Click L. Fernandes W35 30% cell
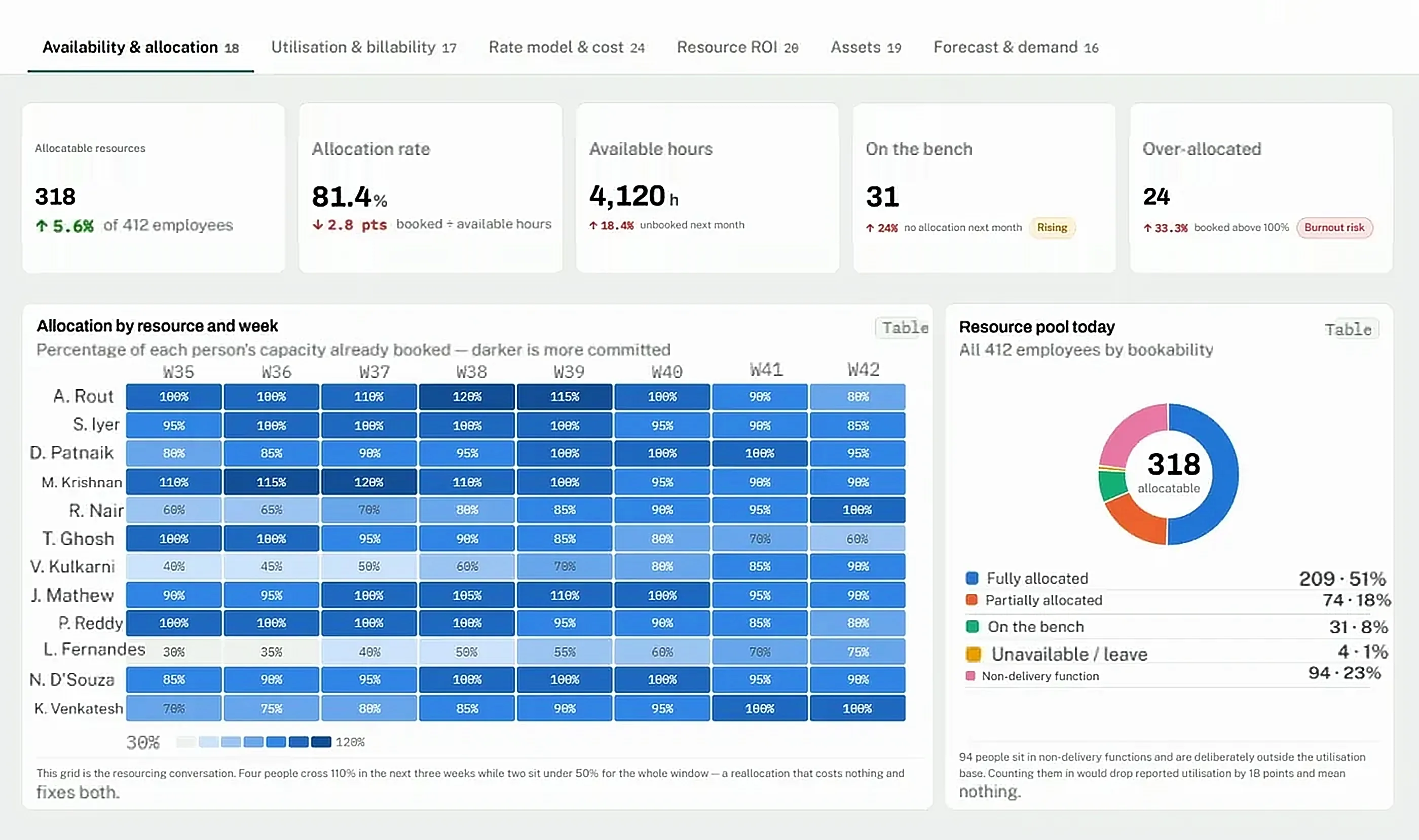 [174, 652]
